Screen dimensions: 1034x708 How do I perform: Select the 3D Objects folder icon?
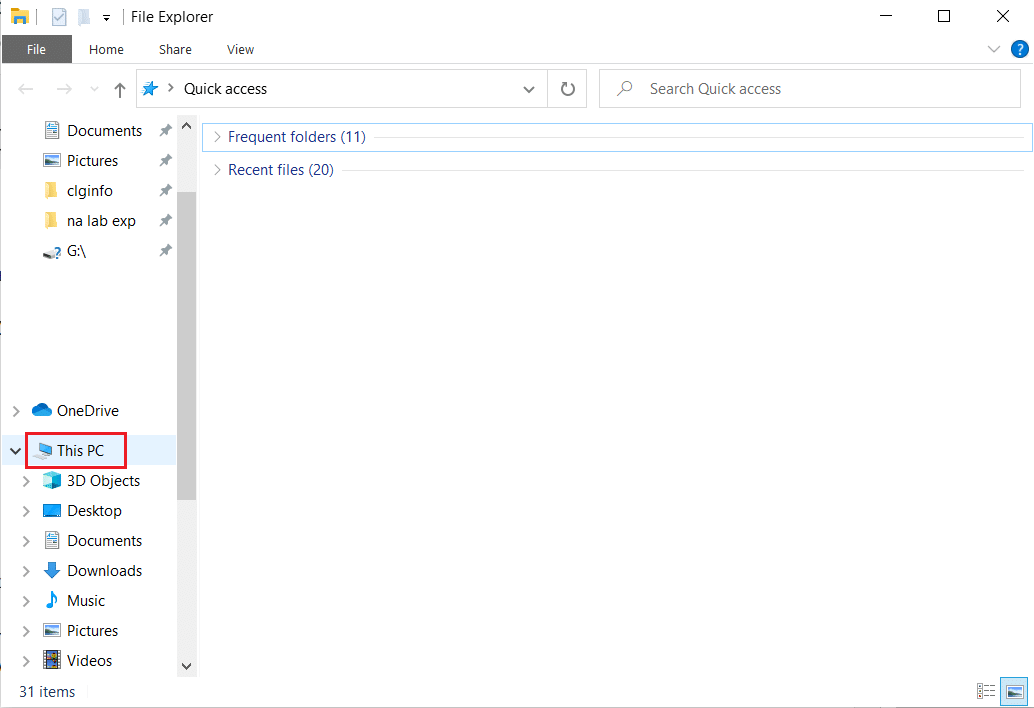[x=52, y=481]
